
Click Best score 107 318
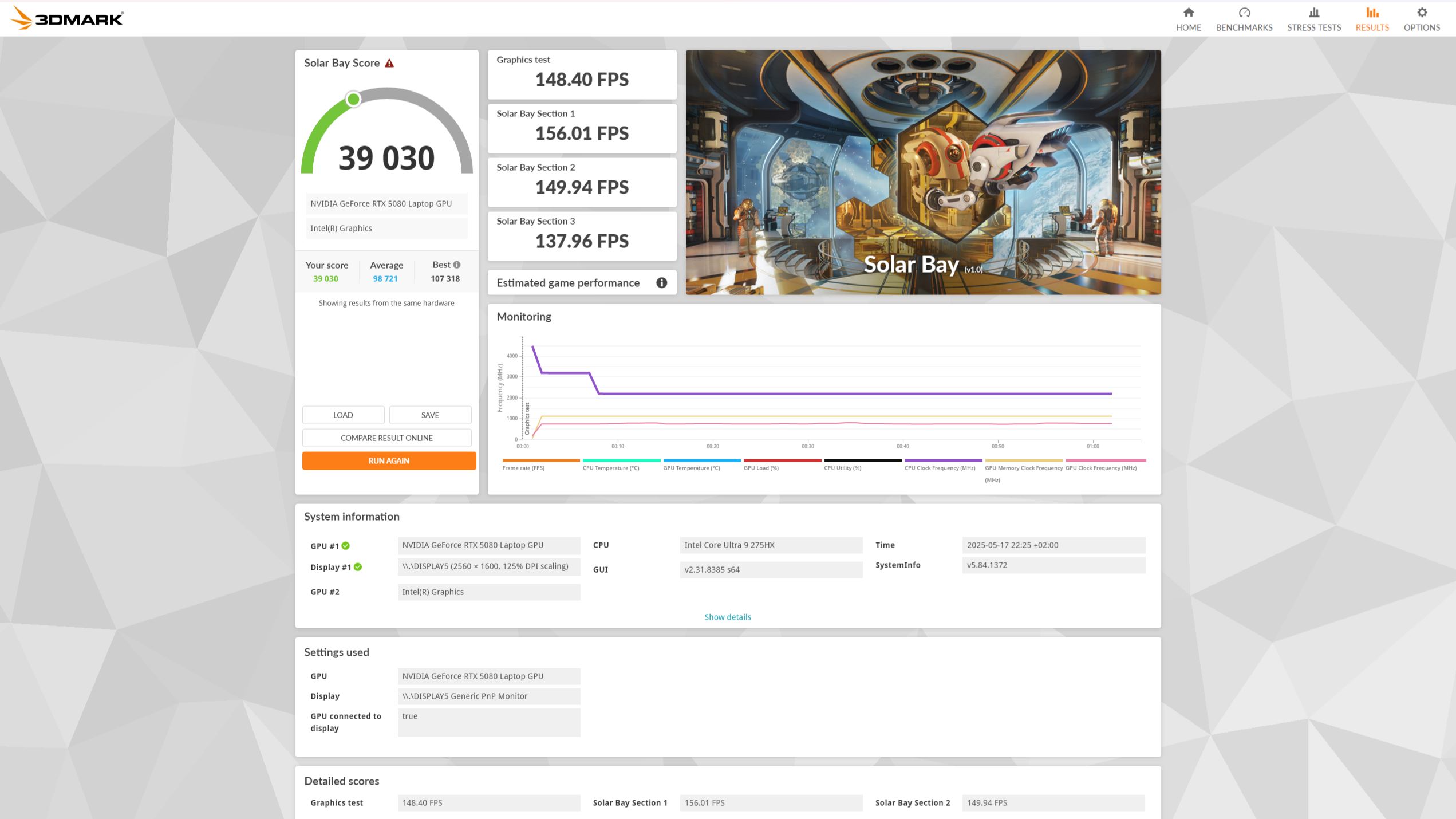pyautogui.click(x=445, y=279)
